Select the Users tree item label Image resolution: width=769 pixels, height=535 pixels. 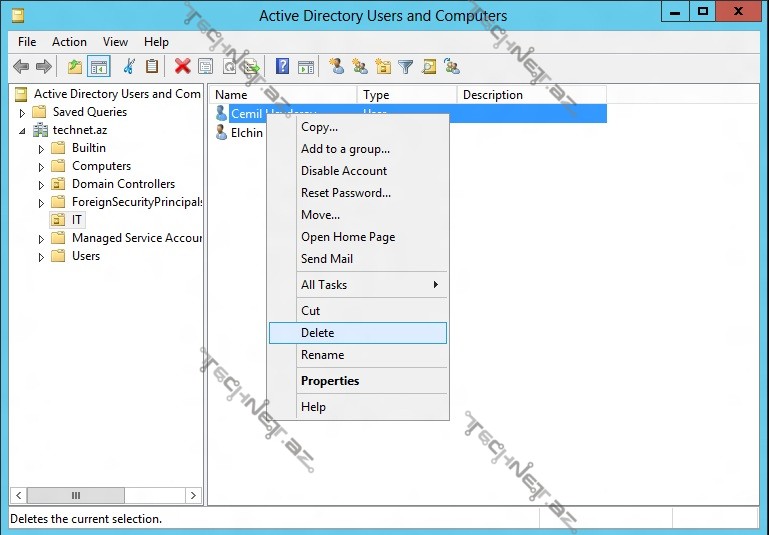click(x=86, y=255)
